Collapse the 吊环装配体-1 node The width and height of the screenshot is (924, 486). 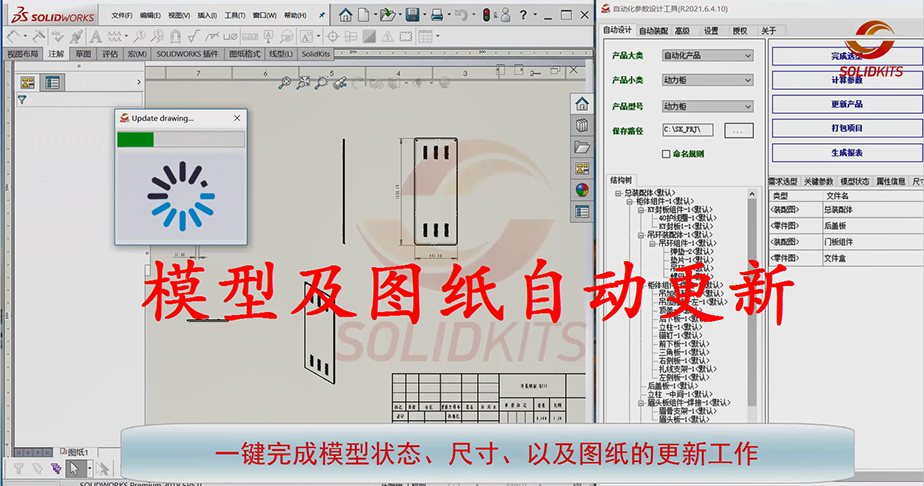point(641,235)
